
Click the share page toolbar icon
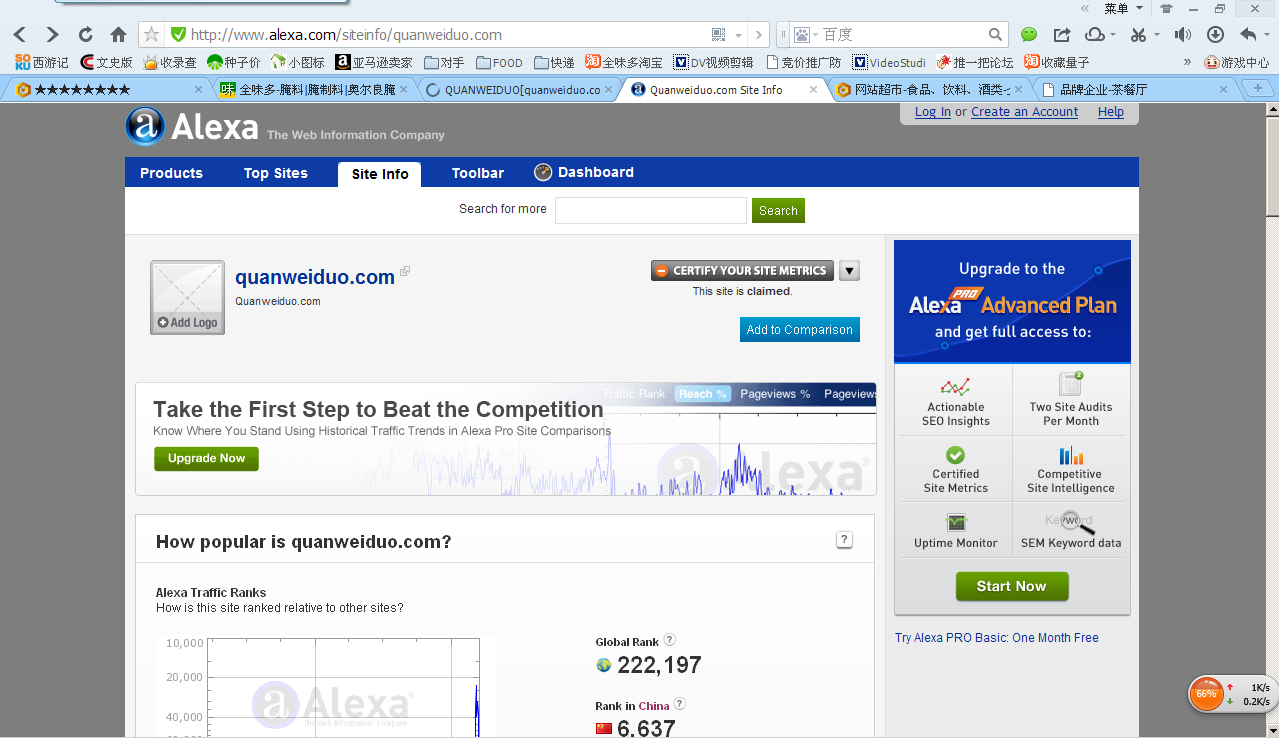(x=1062, y=35)
